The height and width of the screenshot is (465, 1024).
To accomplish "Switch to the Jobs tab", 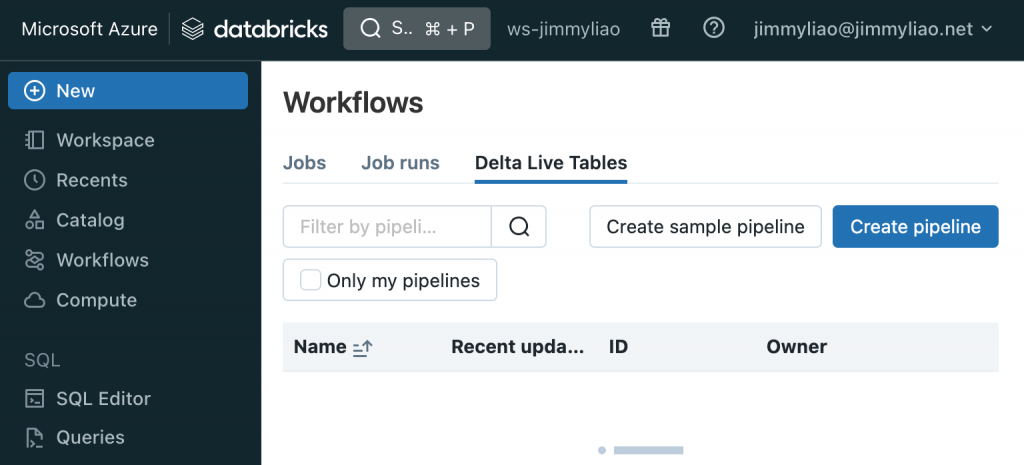I will tap(304, 163).
